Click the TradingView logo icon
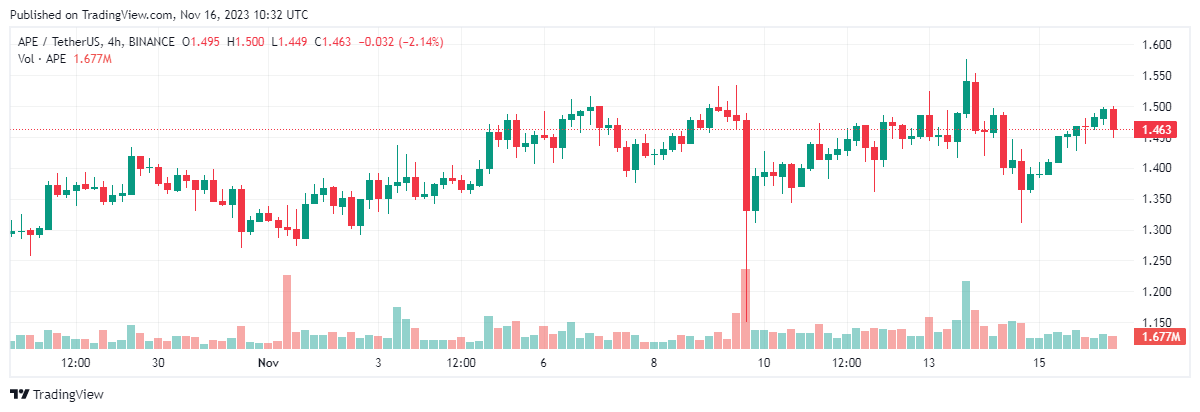The width and height of the screenshot is (1200, 412). pyautogui.click(x=19, y=394)
